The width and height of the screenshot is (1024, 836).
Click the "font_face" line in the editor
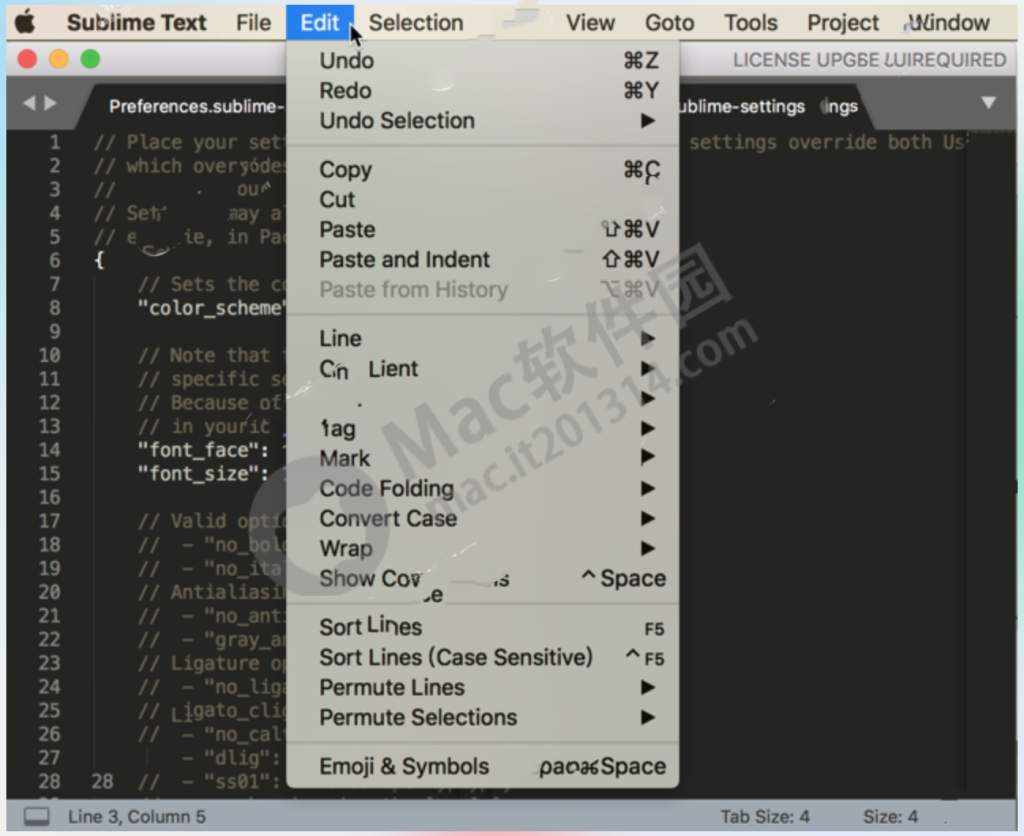tap(203, 450)
